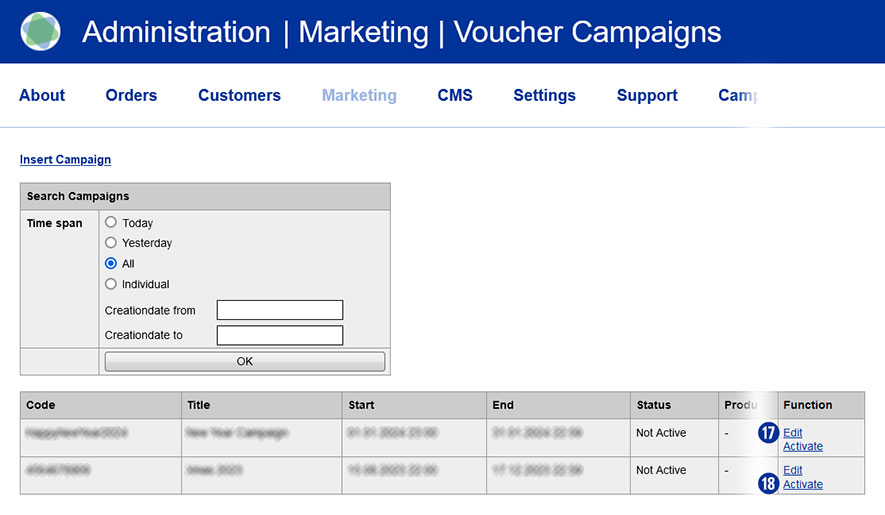Open the Orders menu
This screenshot has width=885, height=515.
131,96
